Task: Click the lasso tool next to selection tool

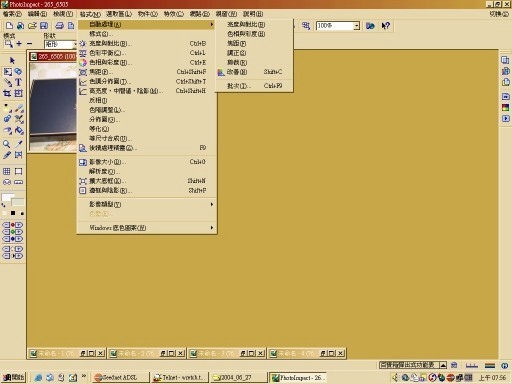Action: [x=18, y=72]
